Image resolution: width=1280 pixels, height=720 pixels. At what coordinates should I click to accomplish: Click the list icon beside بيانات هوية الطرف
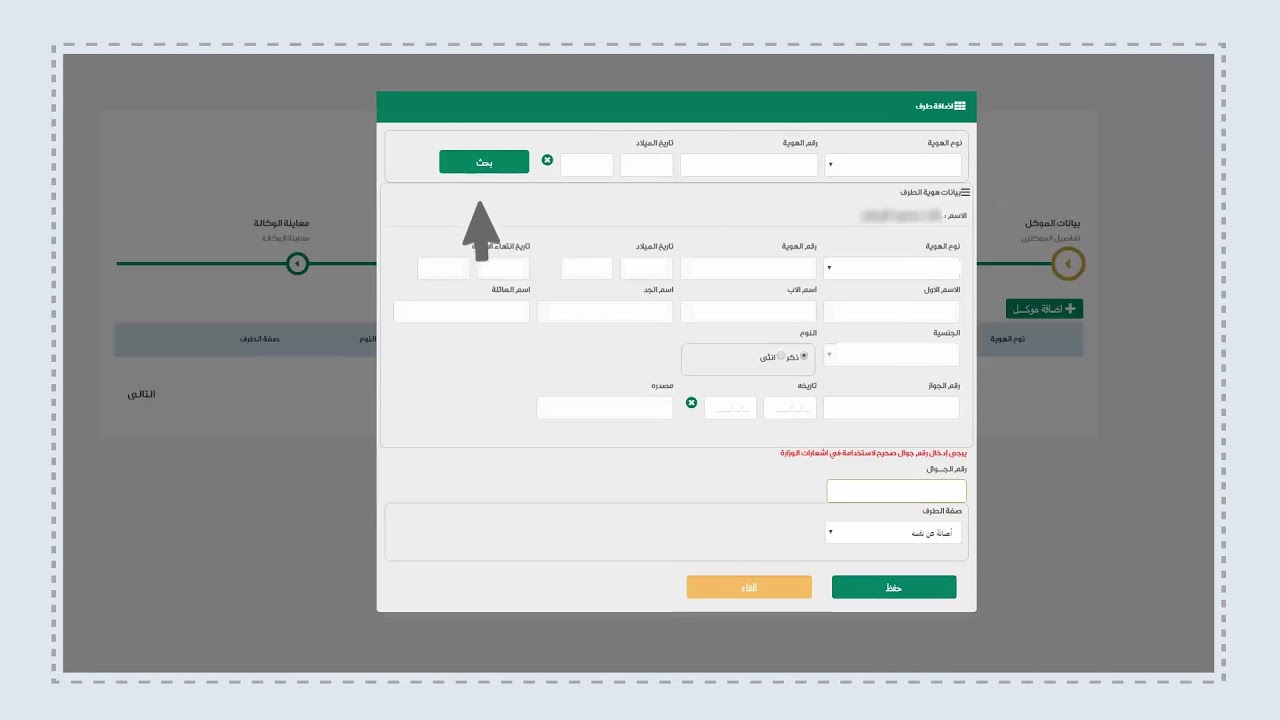pos(965,192)
